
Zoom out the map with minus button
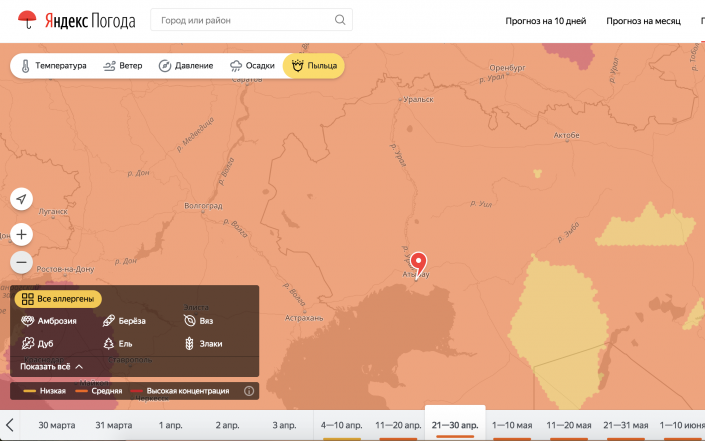click(22, 263)
